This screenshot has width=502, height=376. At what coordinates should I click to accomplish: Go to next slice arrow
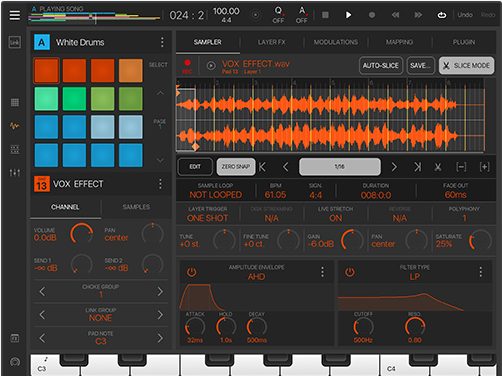(394, 167)
